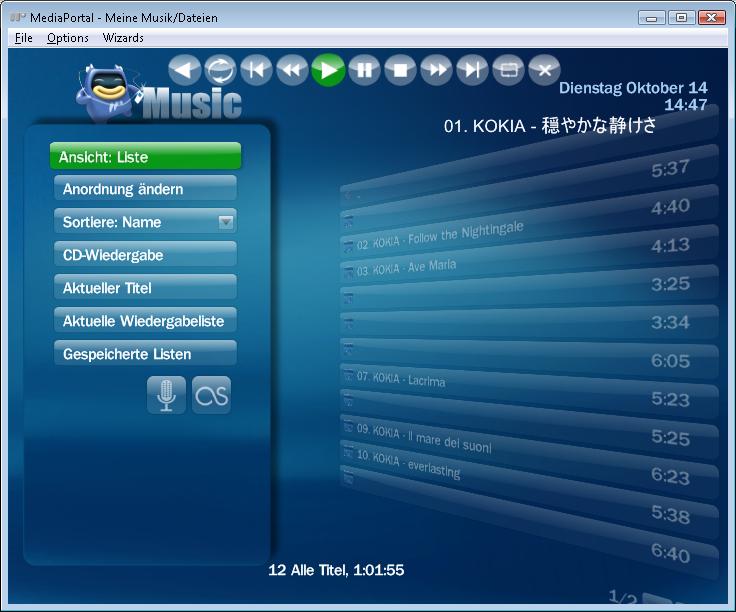The image size is (736, 612).
Task: Click the Last.fm scrobbler icon
Action: (x=211, y=396)
